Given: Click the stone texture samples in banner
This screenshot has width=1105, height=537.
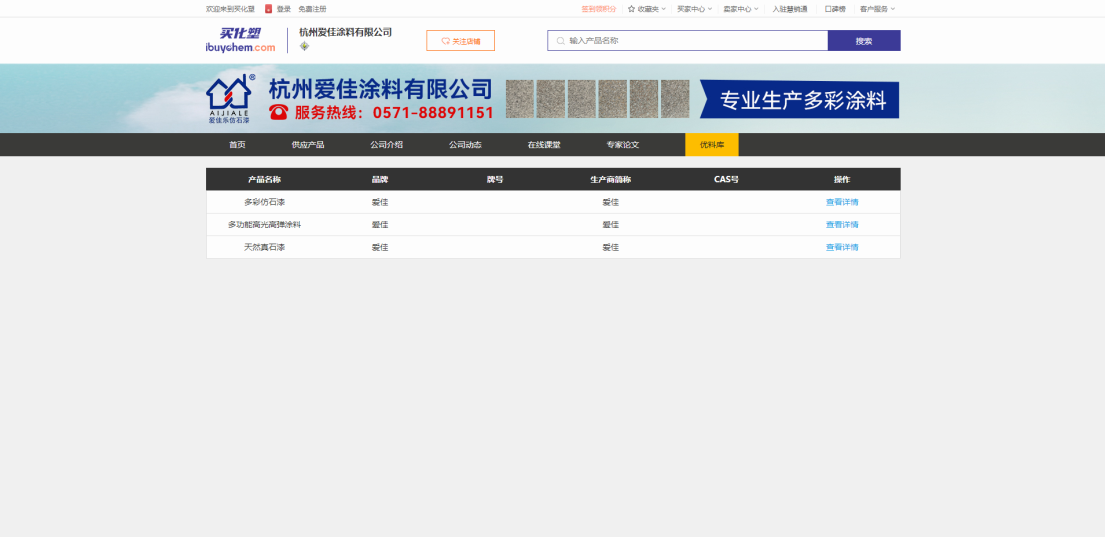Looking at the screenshot, I should point(598,99).
